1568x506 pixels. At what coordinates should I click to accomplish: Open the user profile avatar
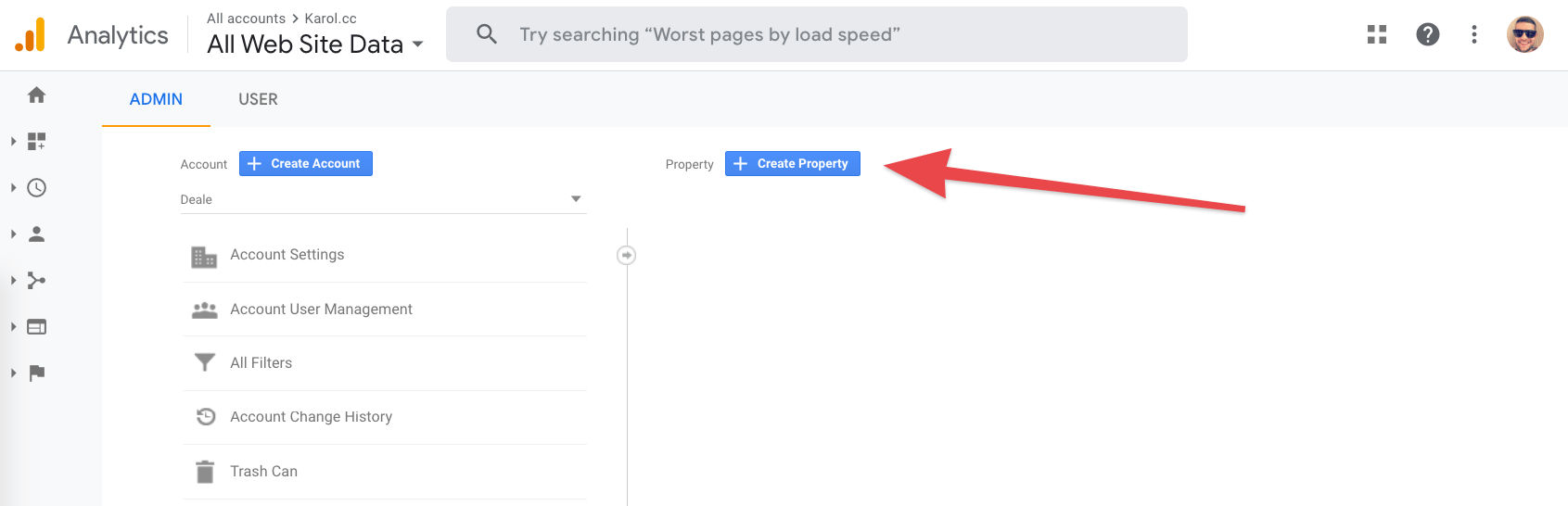1524,34
